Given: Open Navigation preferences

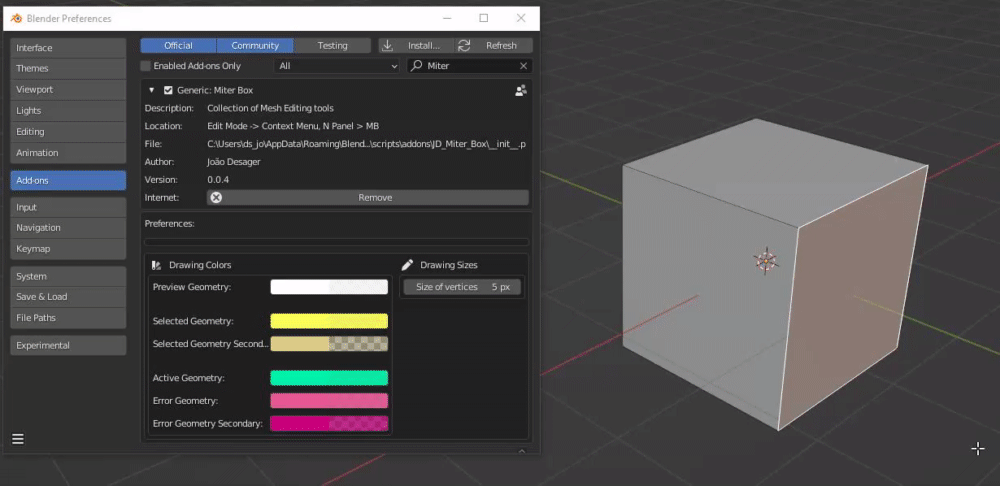Looking at the screenshot, I should coord(68,228).
